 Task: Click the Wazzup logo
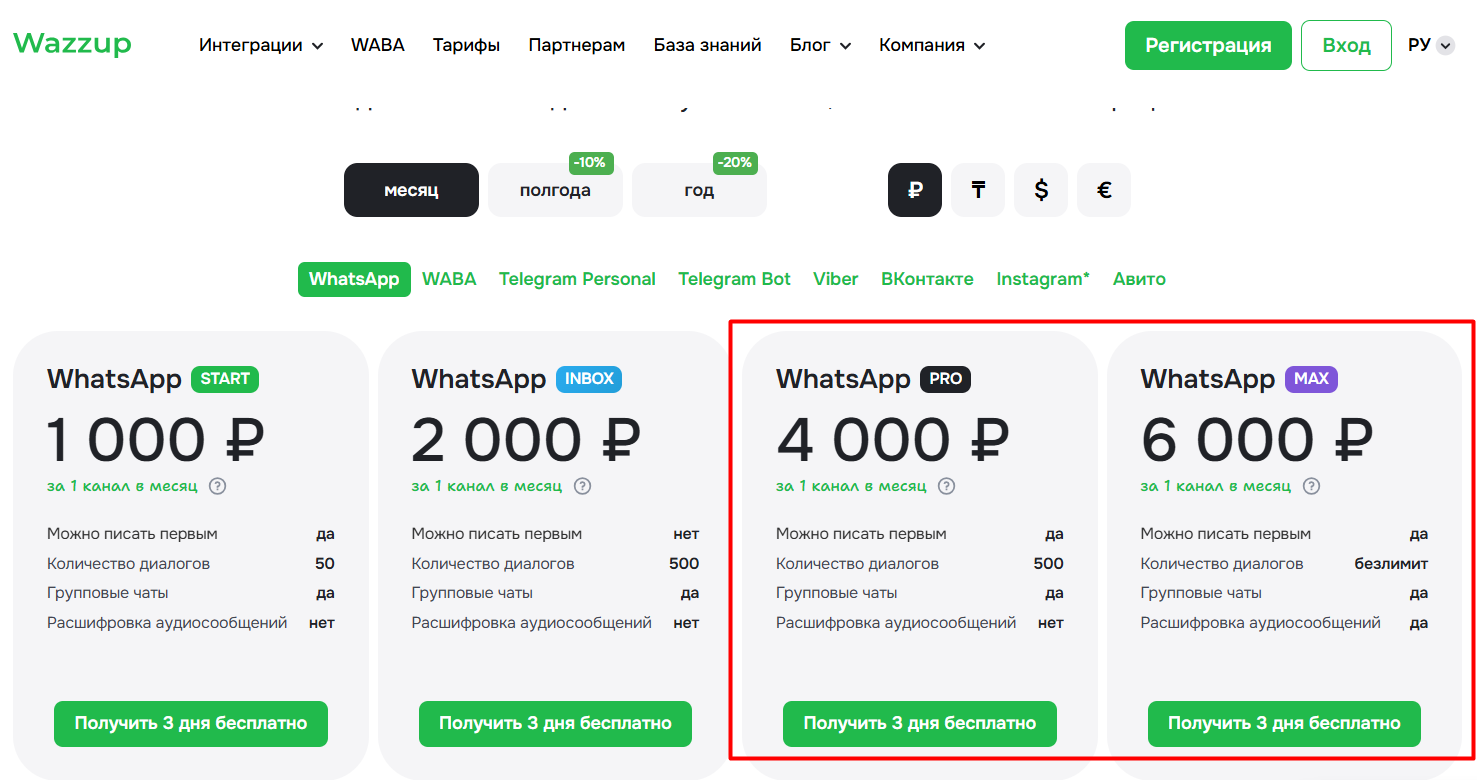[72, 44]
